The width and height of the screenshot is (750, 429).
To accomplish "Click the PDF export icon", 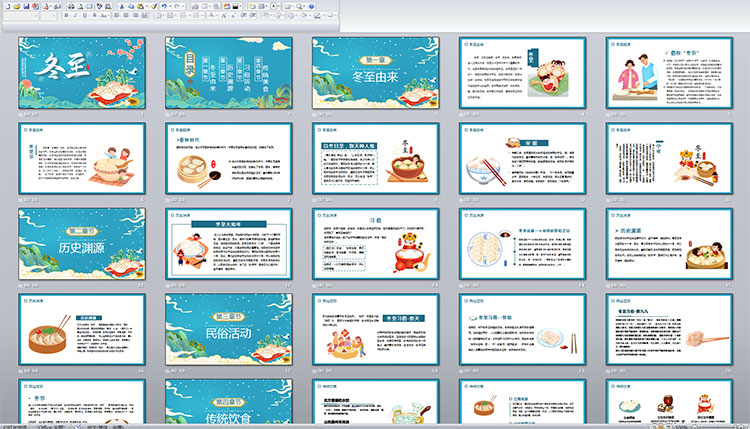I will pos(46,6).
